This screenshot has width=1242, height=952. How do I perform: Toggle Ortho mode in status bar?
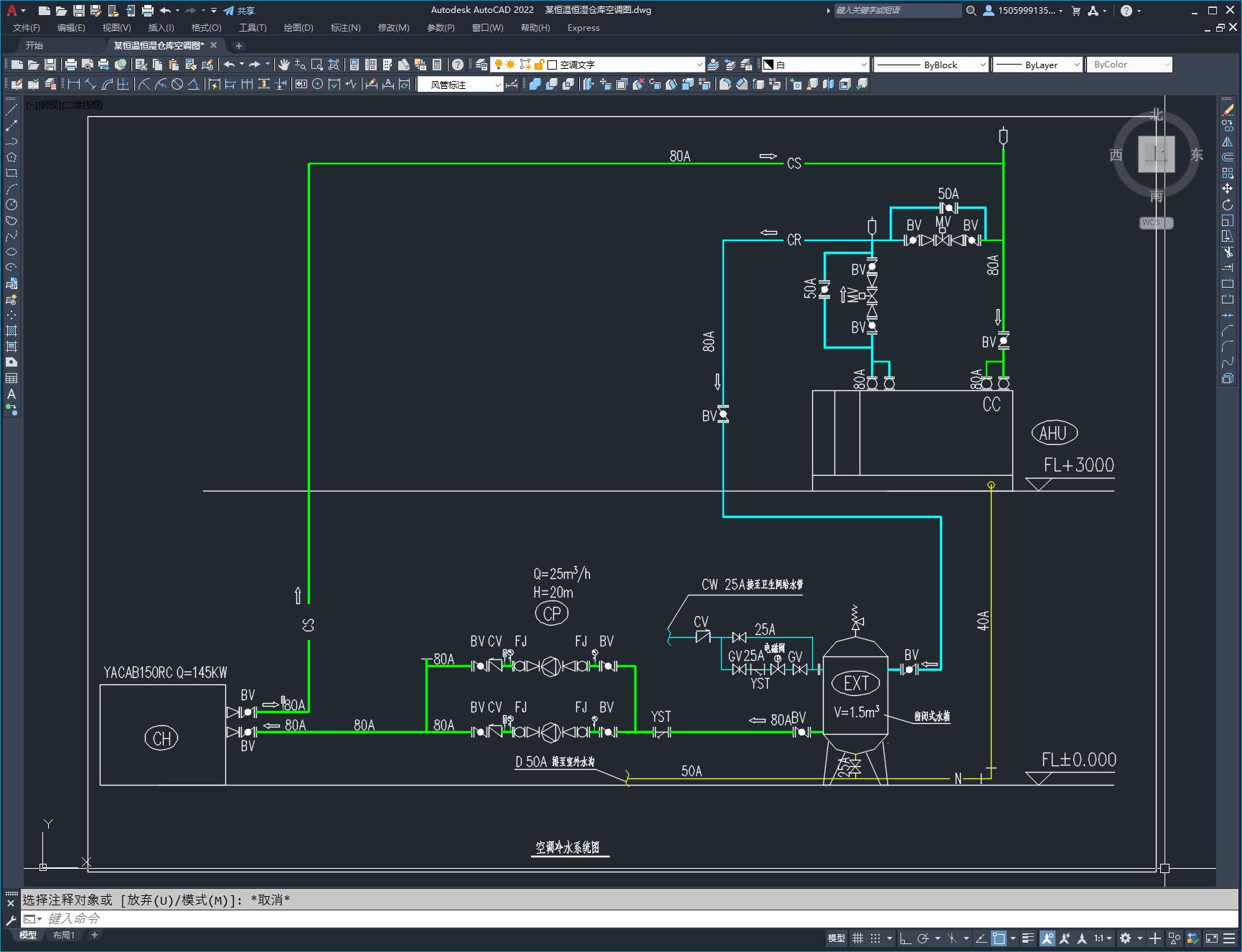[905, 938]
